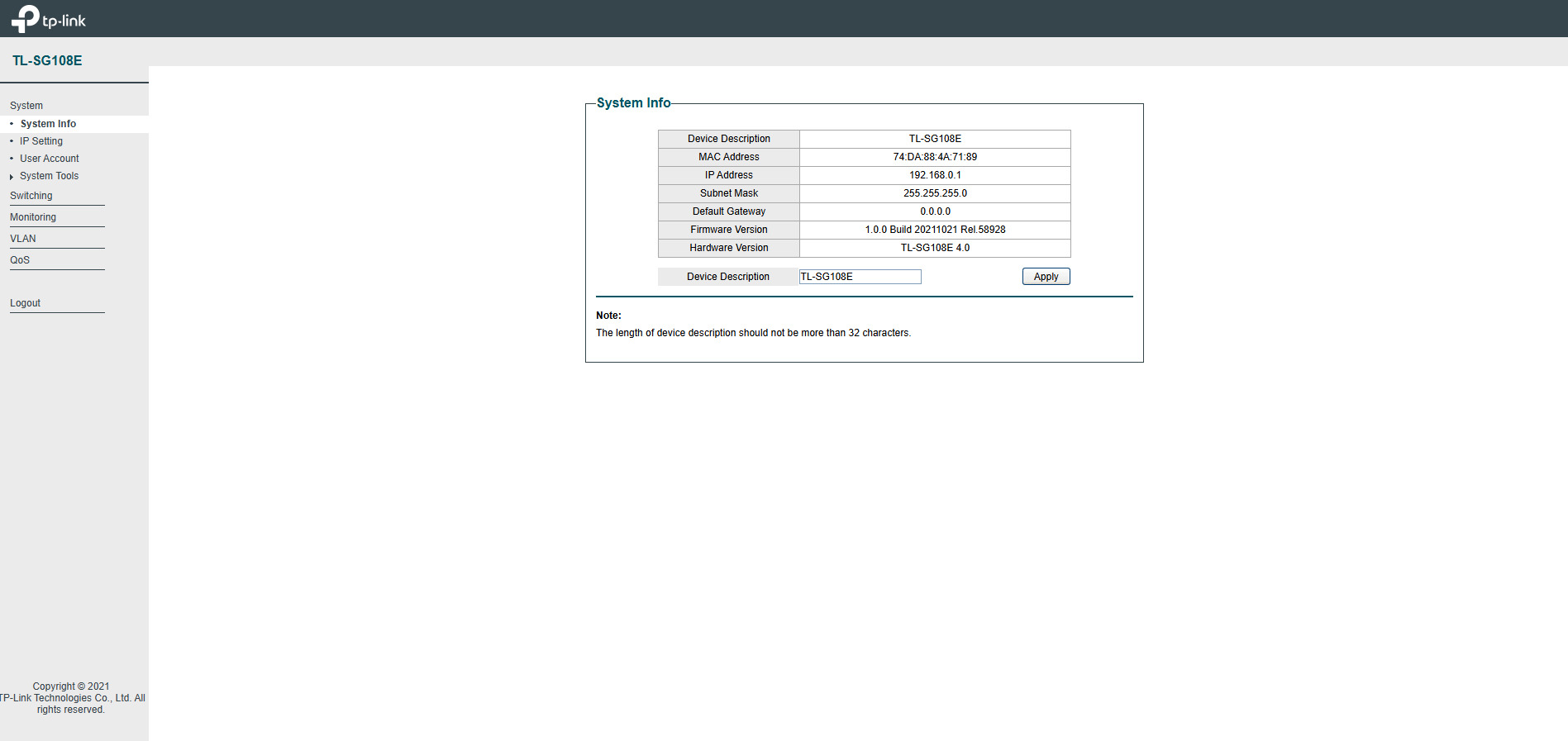Click the System Info panel heading
The image size is (1568, 741).
click(x=633, y=103)
